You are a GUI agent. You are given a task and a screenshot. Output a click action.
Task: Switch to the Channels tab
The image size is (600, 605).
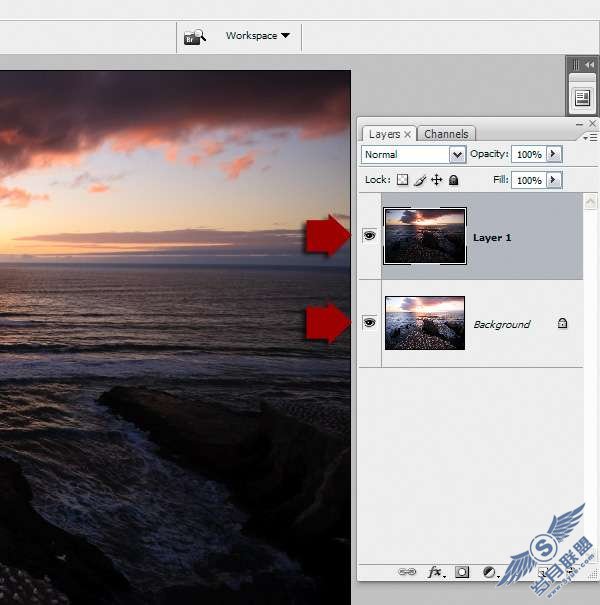[x=446, y=134]
